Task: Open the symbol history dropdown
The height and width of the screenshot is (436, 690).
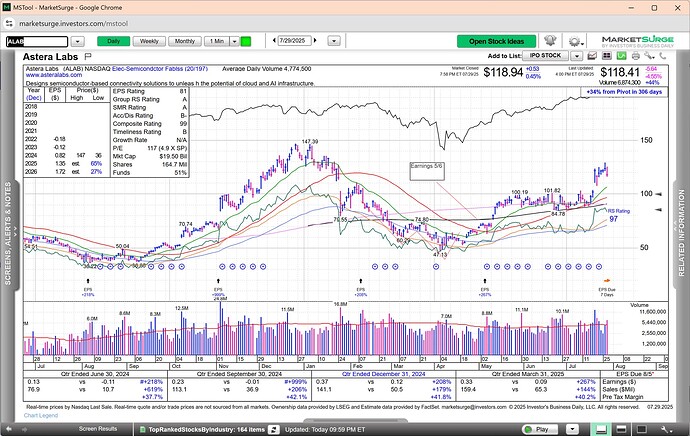Action: [x=77, y=42]
